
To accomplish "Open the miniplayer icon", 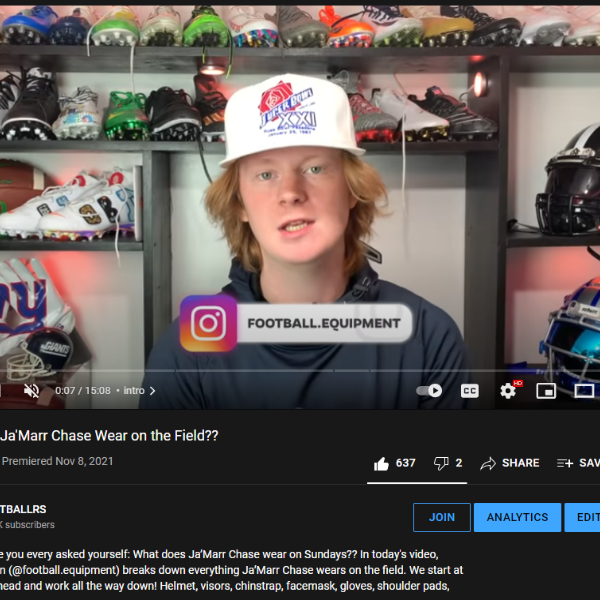I will click(546, 391).
